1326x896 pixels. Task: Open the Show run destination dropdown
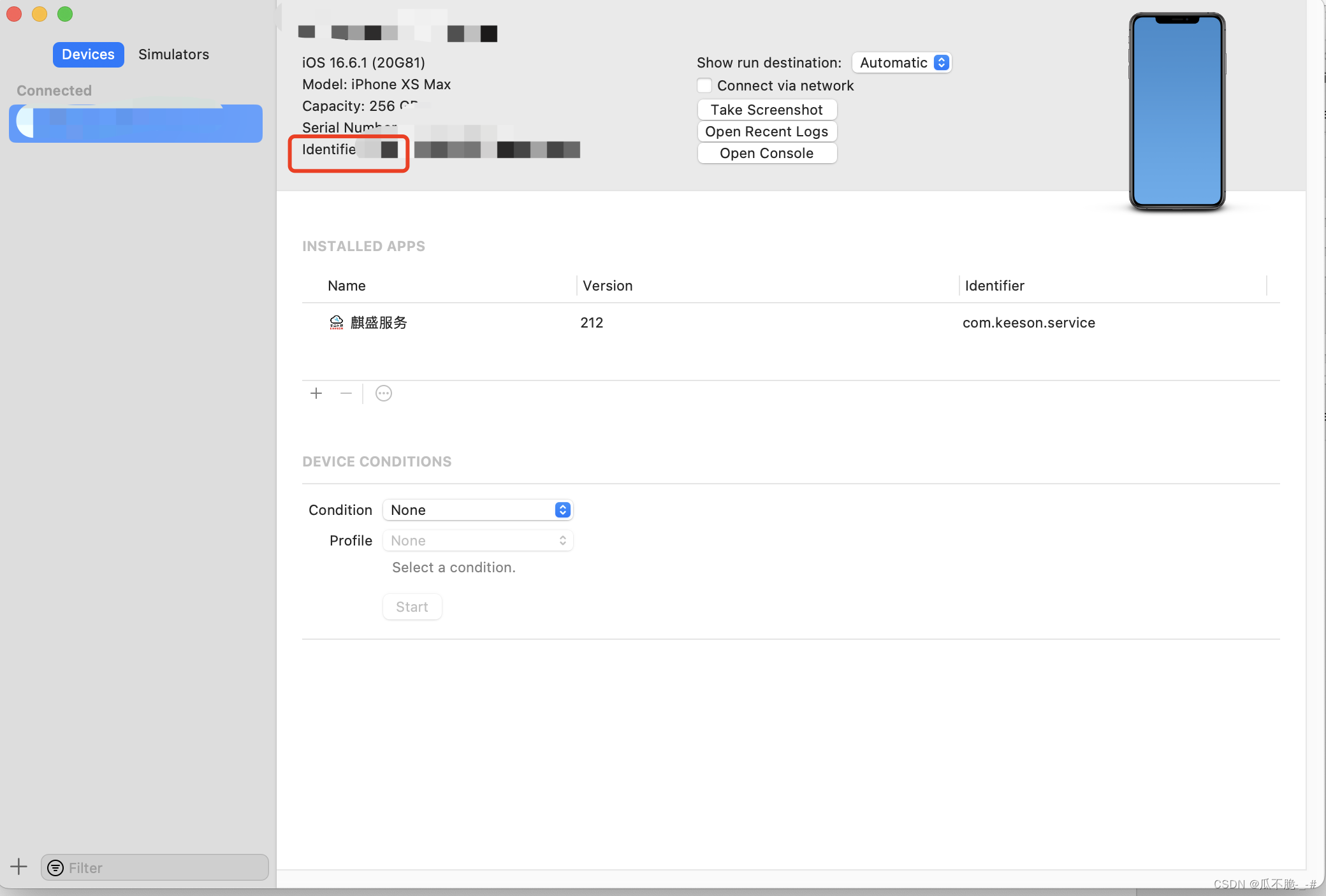pos(901,62)
